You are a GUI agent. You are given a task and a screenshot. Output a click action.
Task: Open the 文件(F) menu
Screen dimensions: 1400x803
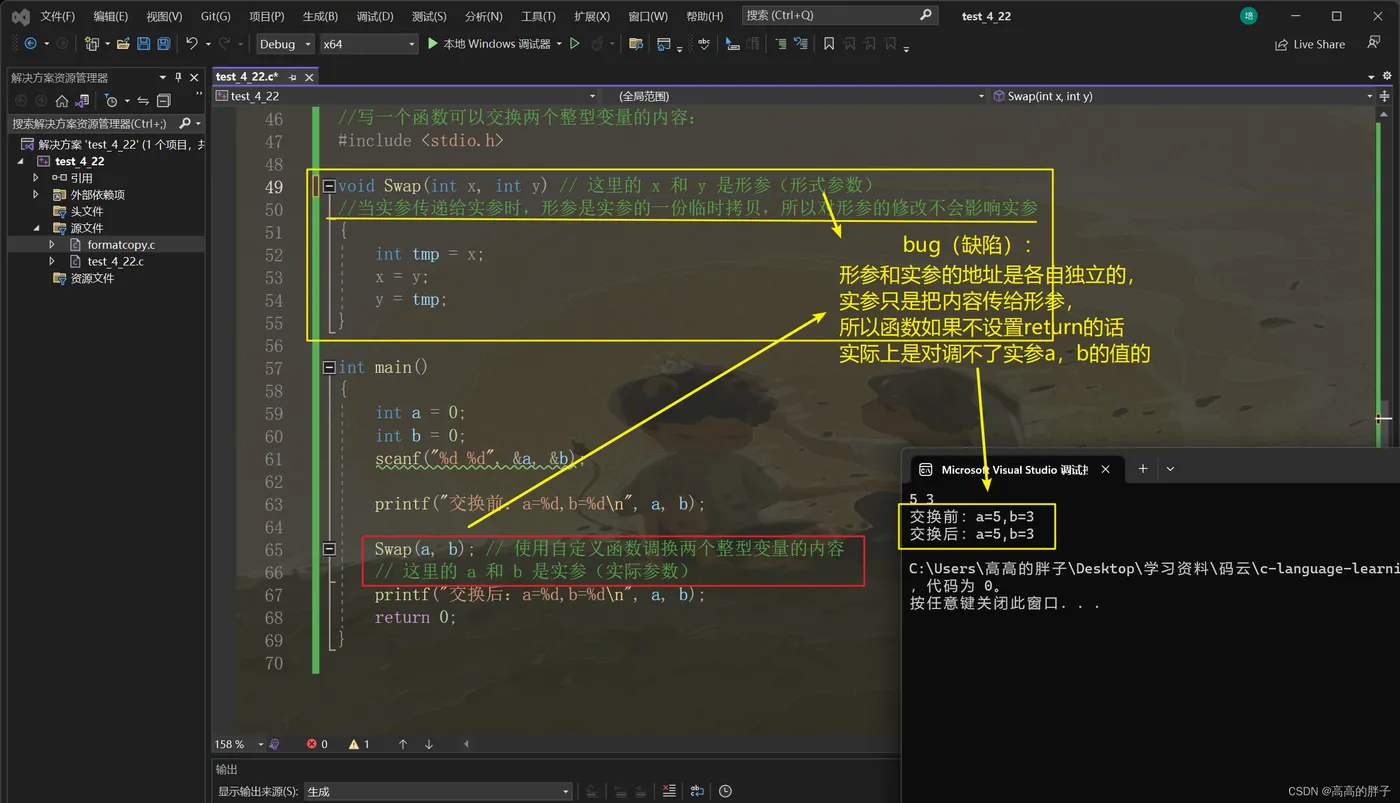tap(57, 16)
